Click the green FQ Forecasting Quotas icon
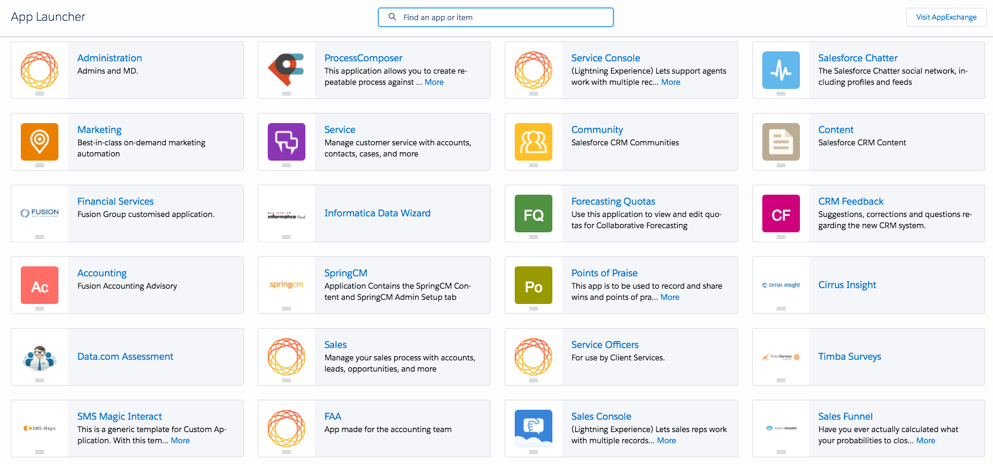 (533, 213)
